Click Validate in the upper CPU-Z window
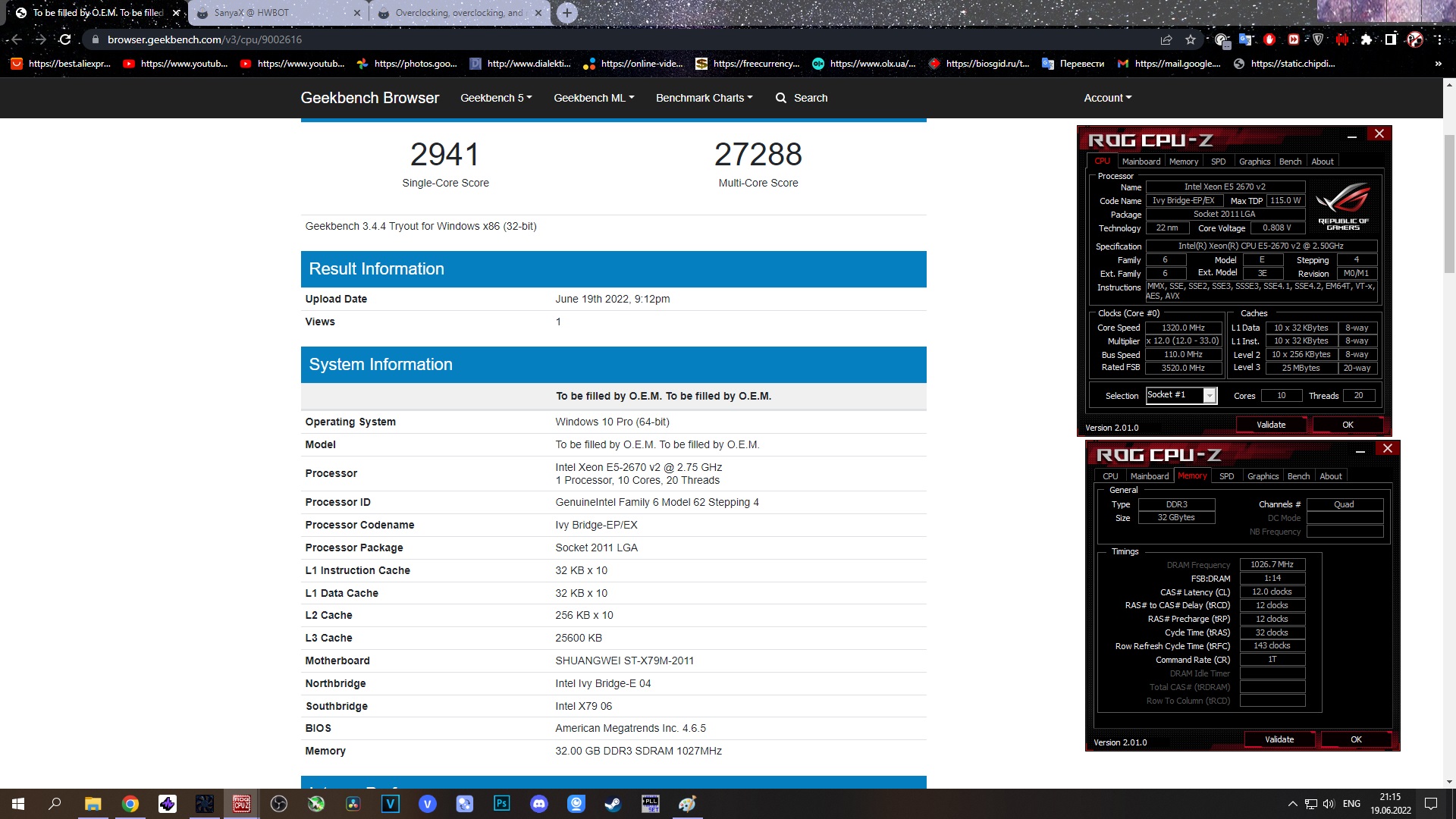The height and width of the screenshot is (819, 1456). point(1271,425)
